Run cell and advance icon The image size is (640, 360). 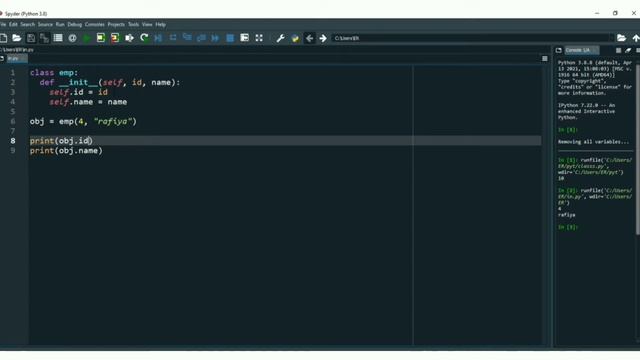115,38
